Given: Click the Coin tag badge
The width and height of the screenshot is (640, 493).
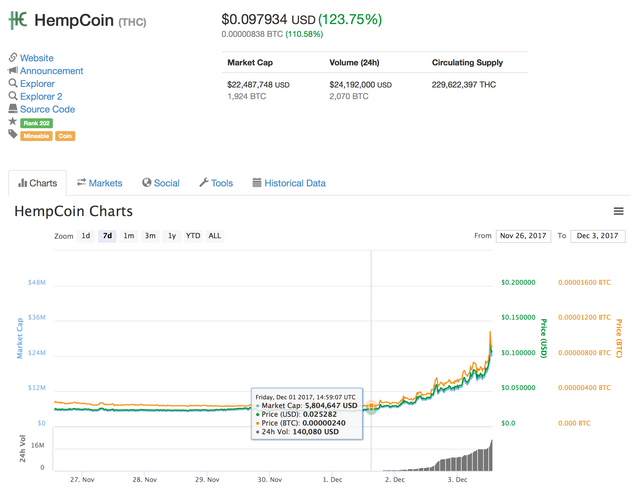Looking at the screenshot, I should point(65,136).
